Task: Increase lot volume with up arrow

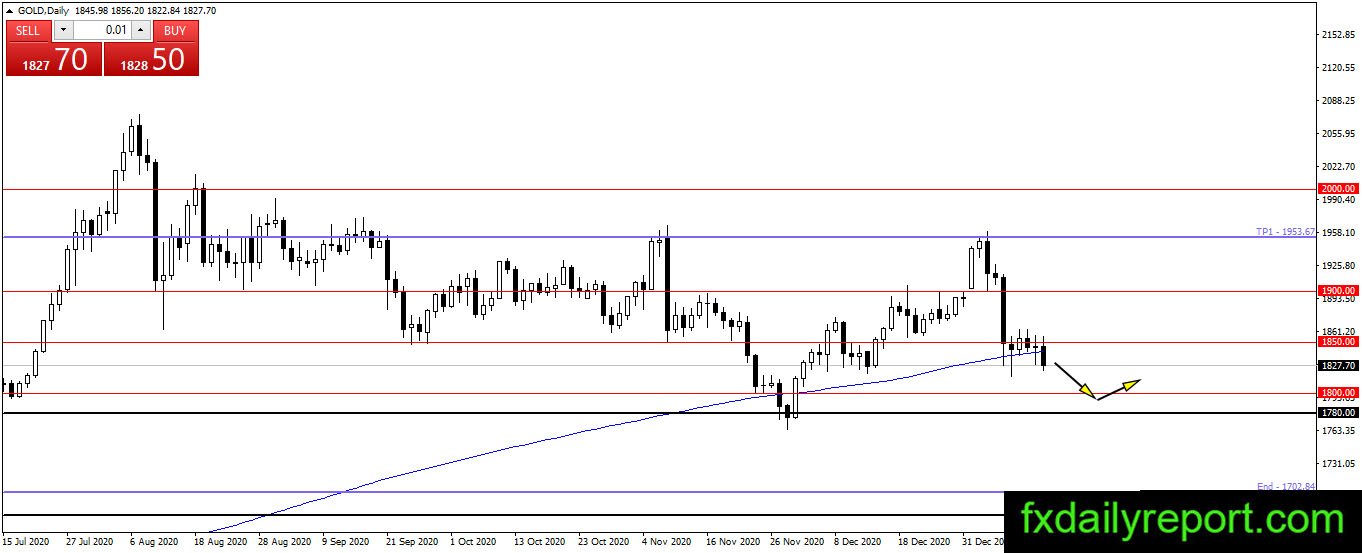Action: (x=141, y=30)
